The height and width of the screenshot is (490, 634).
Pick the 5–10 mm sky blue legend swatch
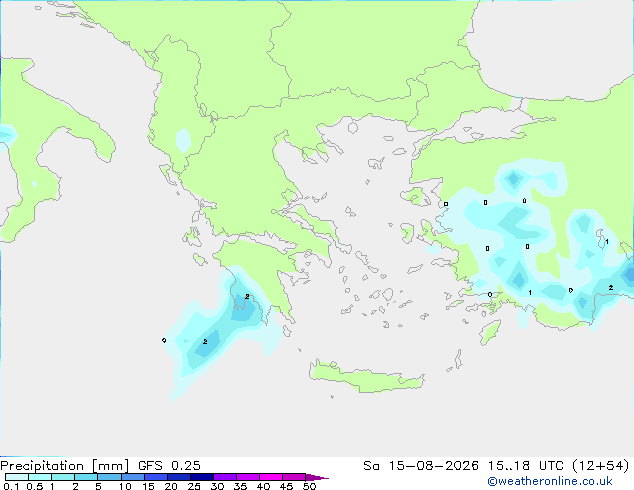point(109,477)
